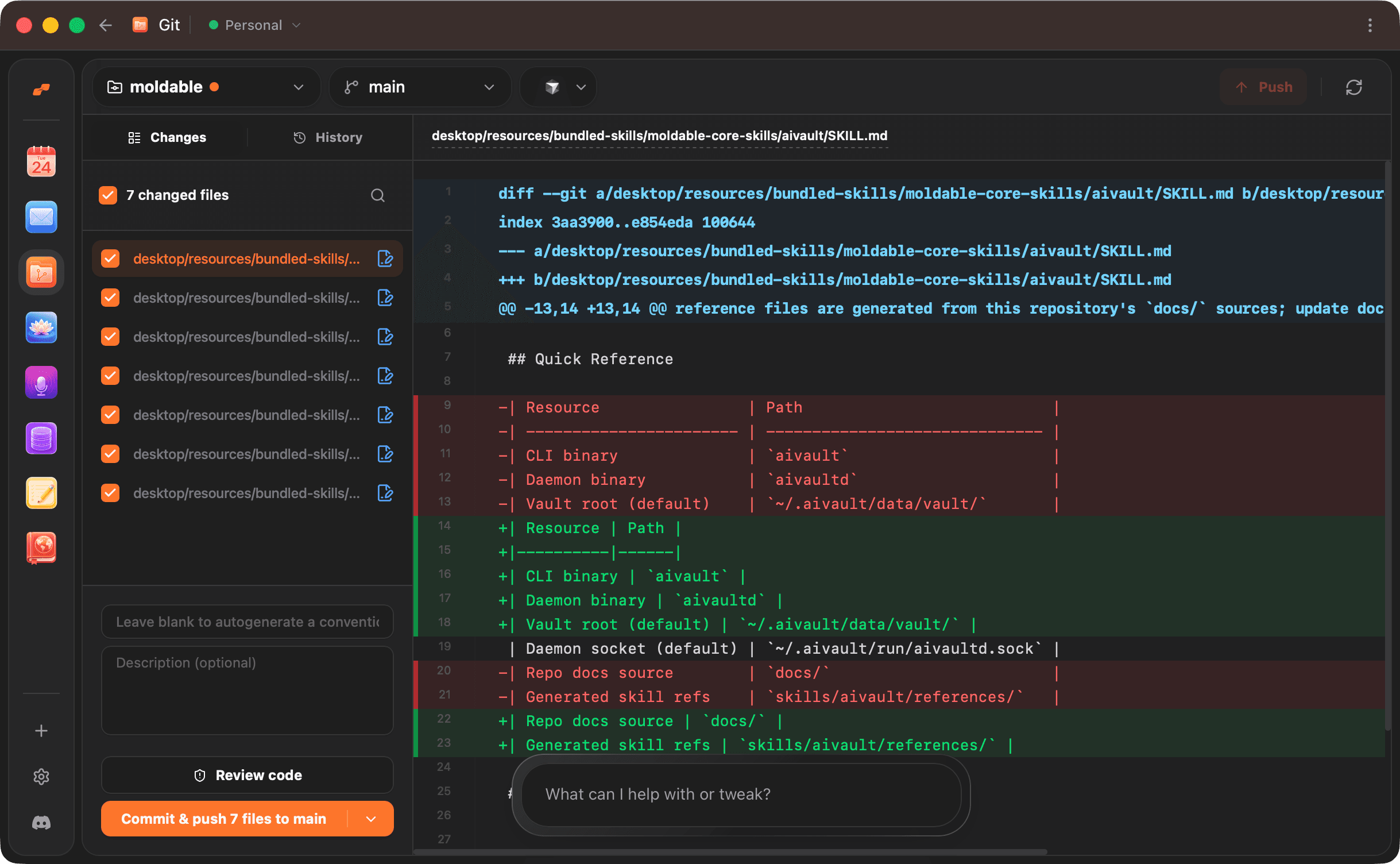Click the refresh repository icon

(x=1354, y=87)
